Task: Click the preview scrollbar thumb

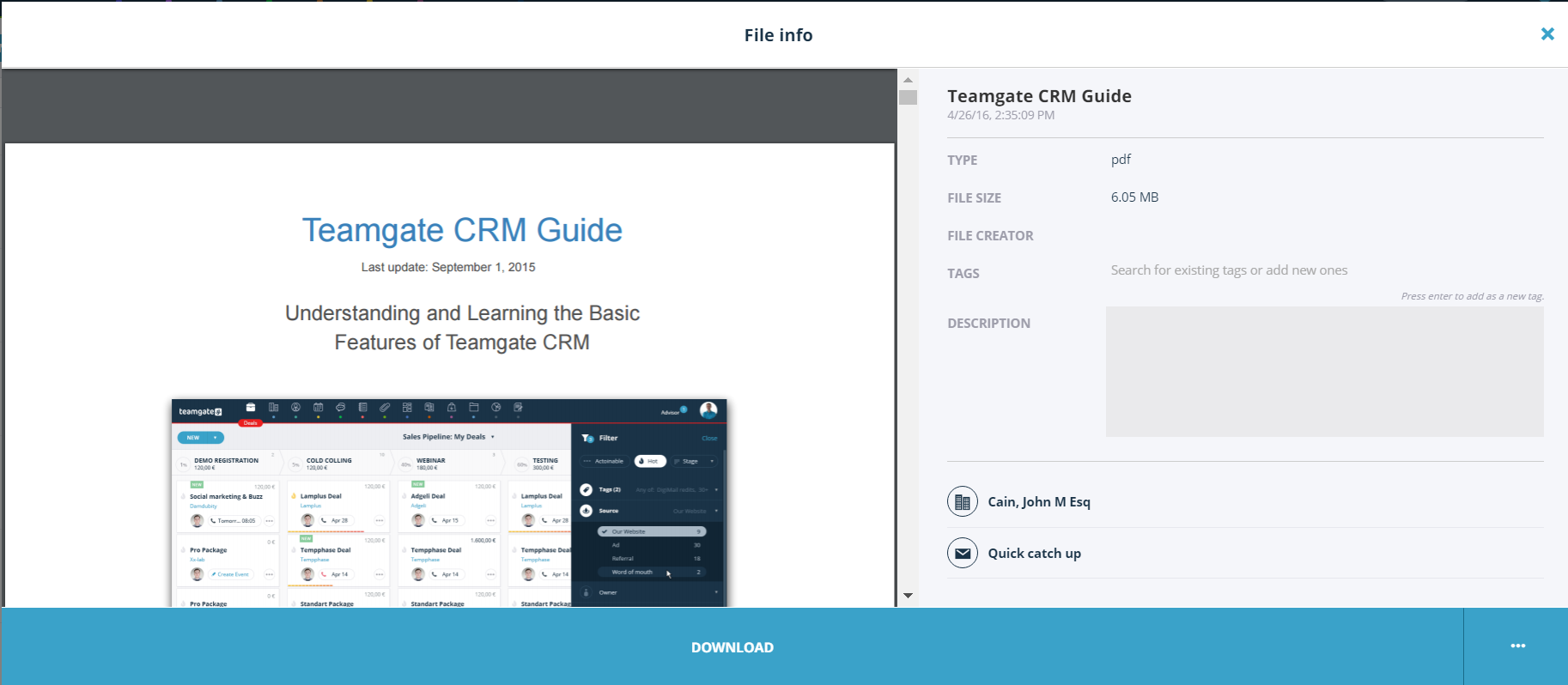Action: 908,97
